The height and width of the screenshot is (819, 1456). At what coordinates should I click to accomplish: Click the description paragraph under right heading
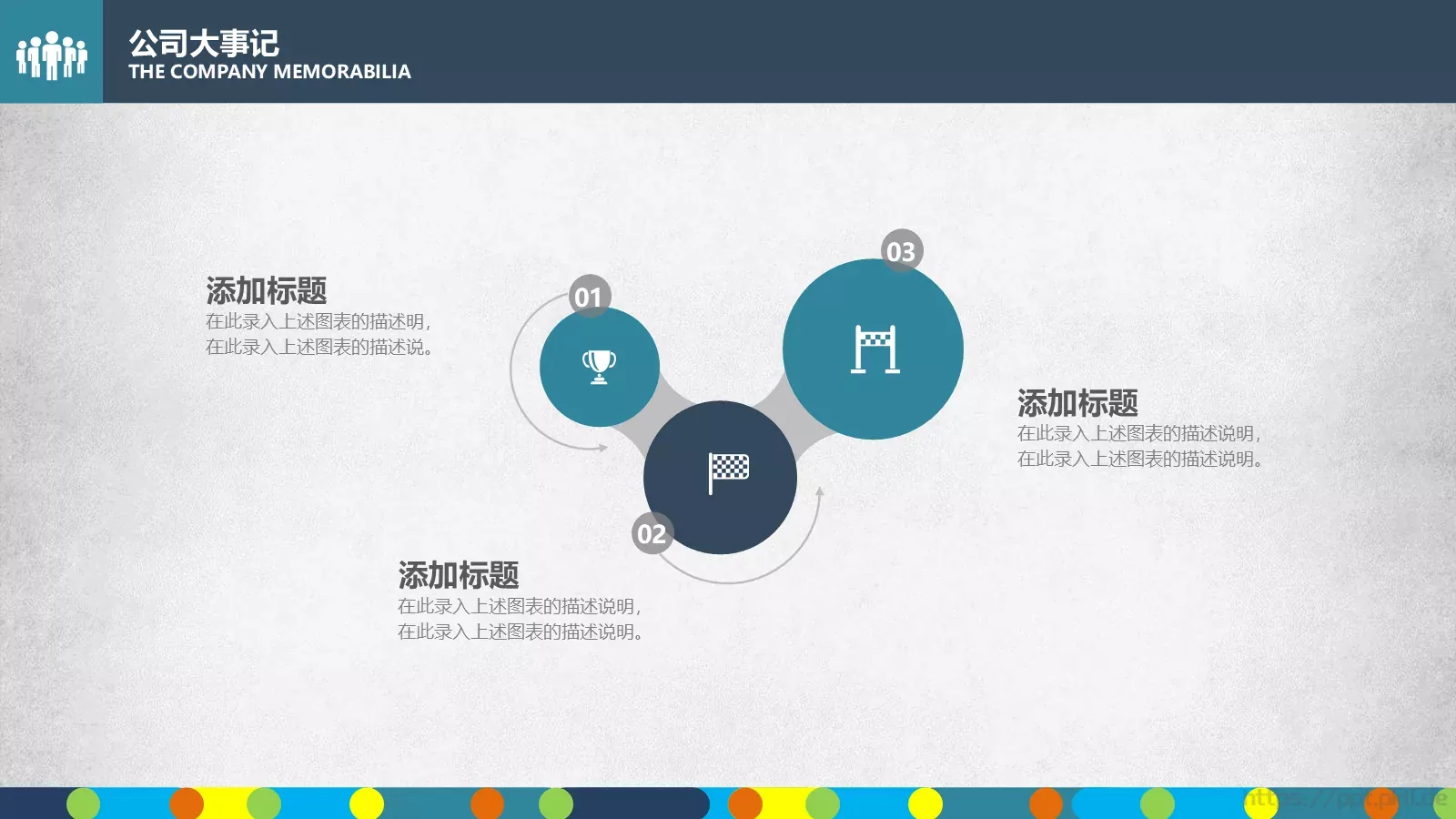coord(1140,446)
